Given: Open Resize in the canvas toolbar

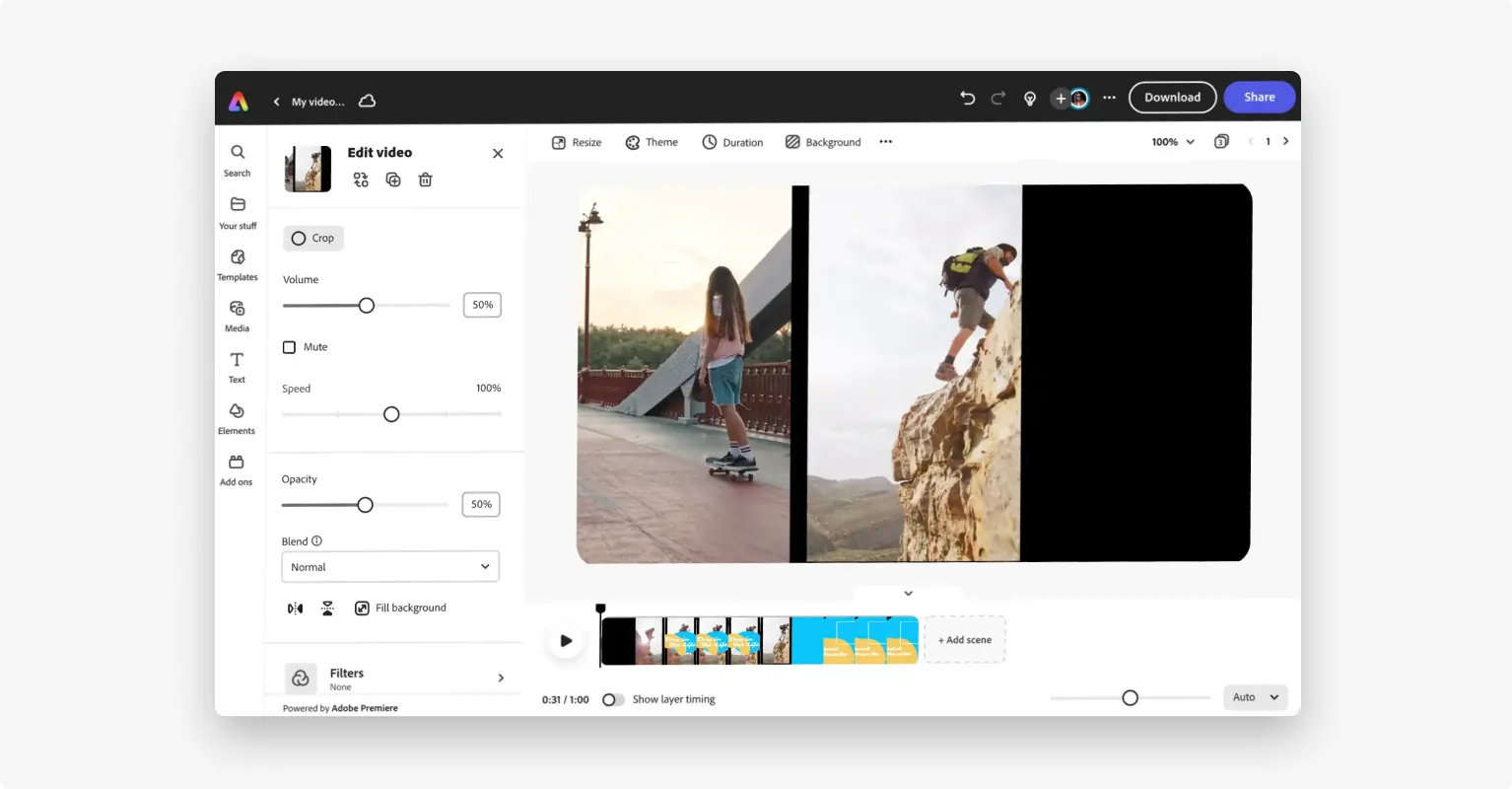Looking at the screenshot, I should coord(577,142).
